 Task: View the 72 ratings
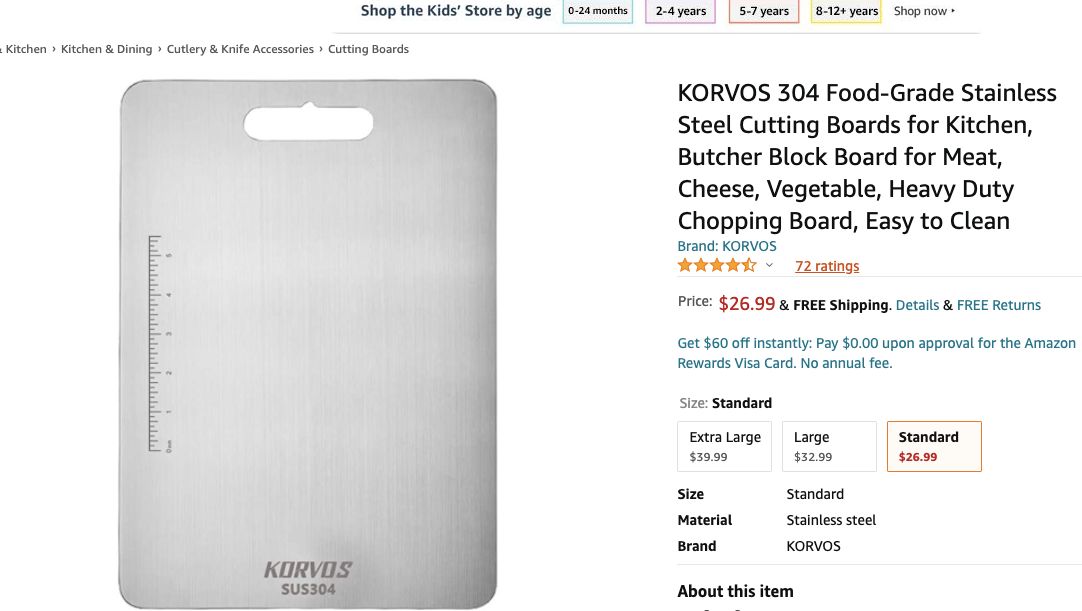point(827,265)
